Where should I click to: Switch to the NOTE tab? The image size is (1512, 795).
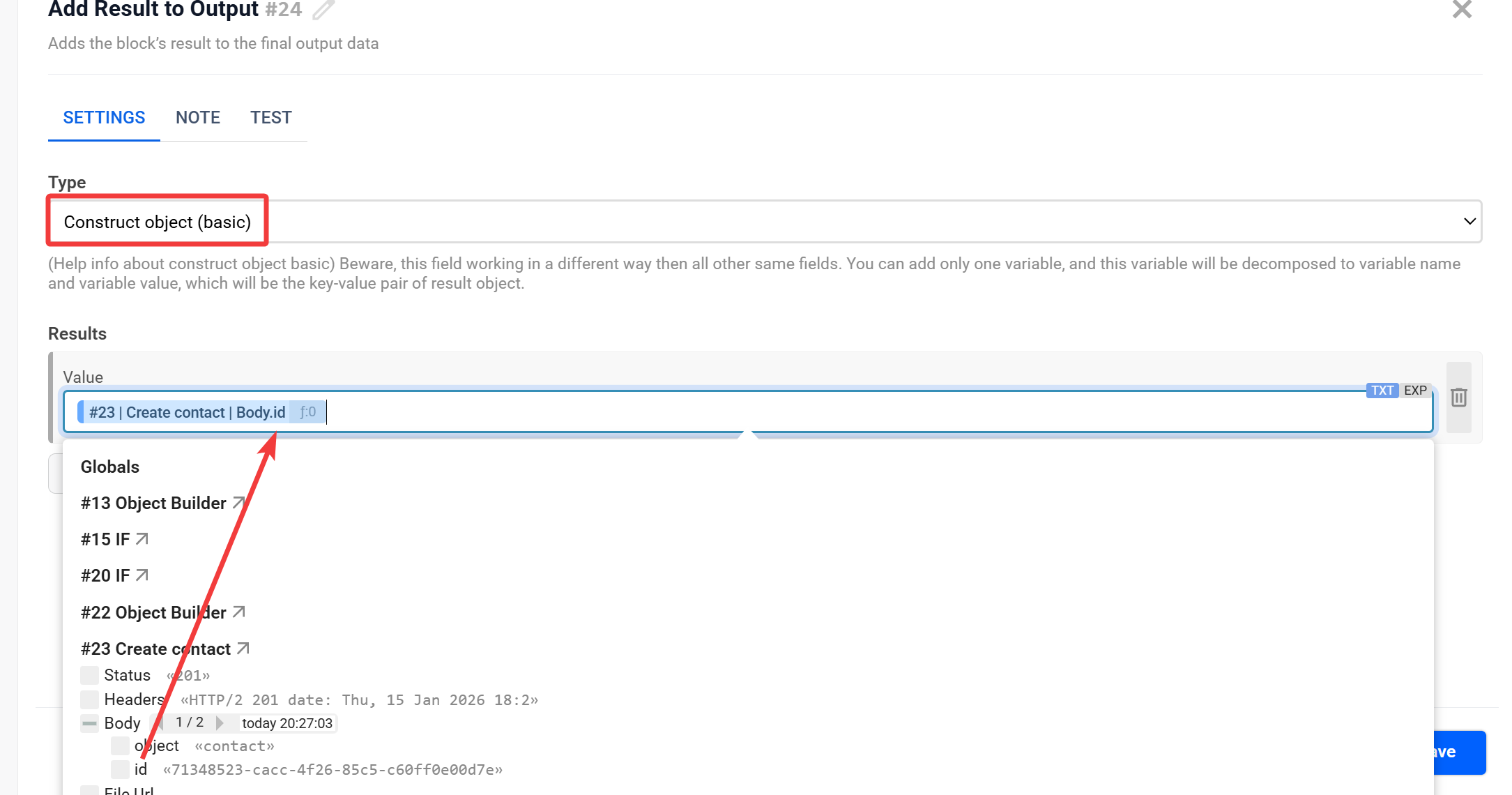coord(198,117)
